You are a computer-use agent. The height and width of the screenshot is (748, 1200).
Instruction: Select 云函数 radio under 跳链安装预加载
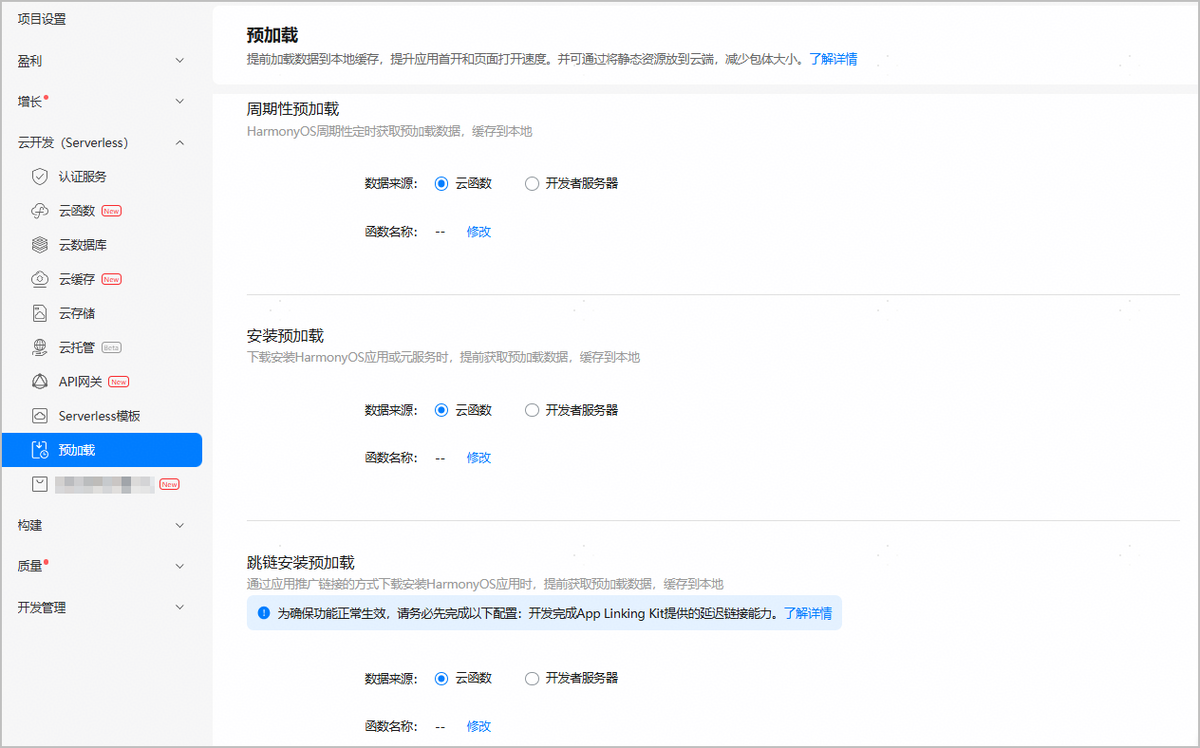point(442,678)
